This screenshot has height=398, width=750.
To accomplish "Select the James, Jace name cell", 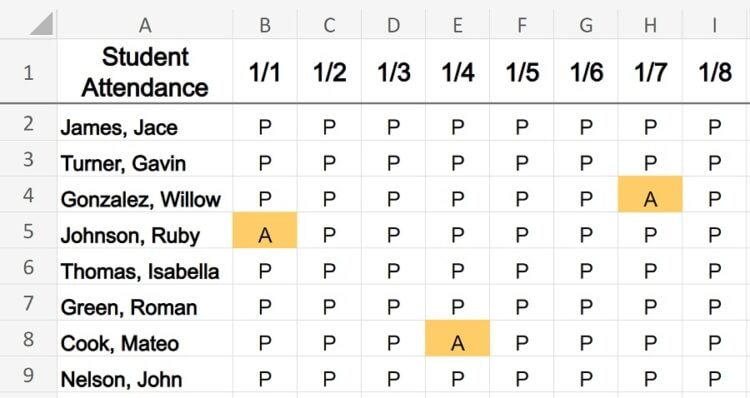I will (145, 123).
